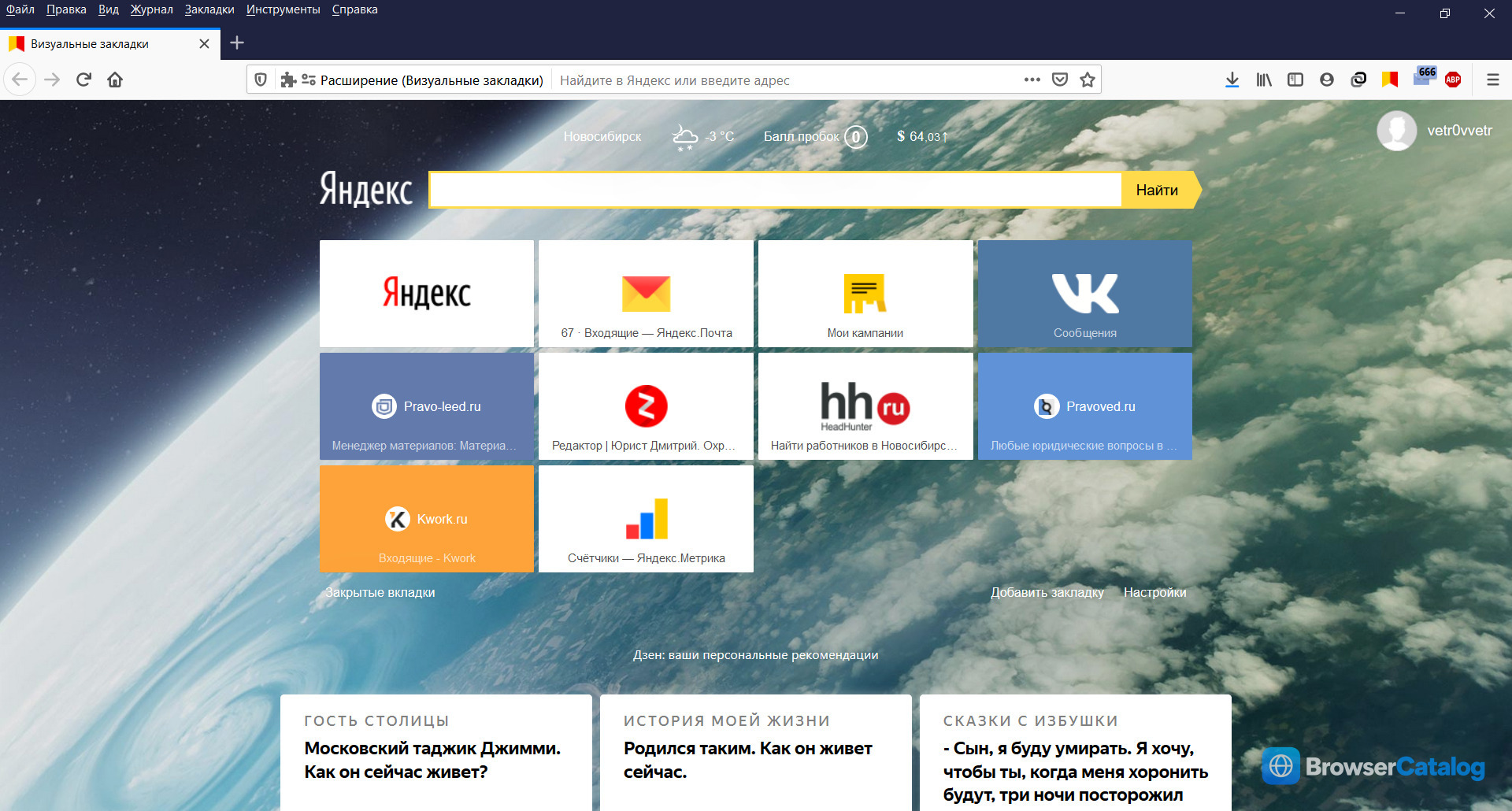The image size is (1512, 811).
Task: Go to the home page icon
Action: (x=115, y=80)
